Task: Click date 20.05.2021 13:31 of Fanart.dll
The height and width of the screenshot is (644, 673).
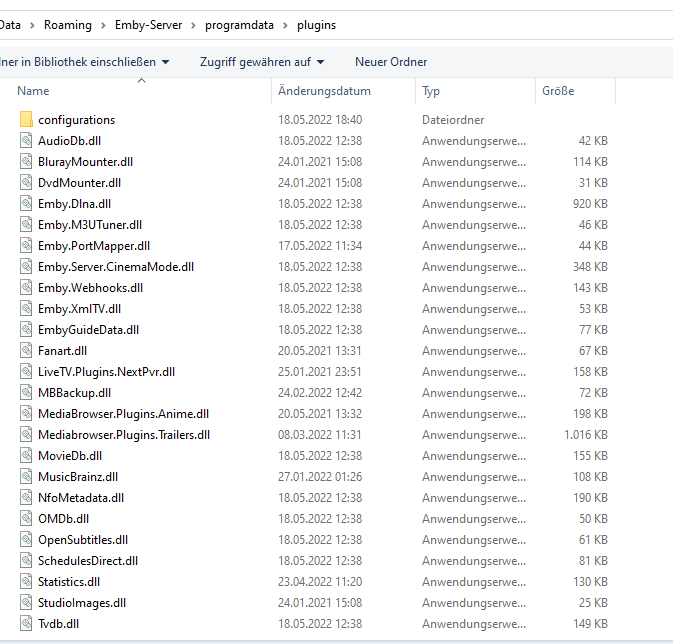Action: click(320, 351)
